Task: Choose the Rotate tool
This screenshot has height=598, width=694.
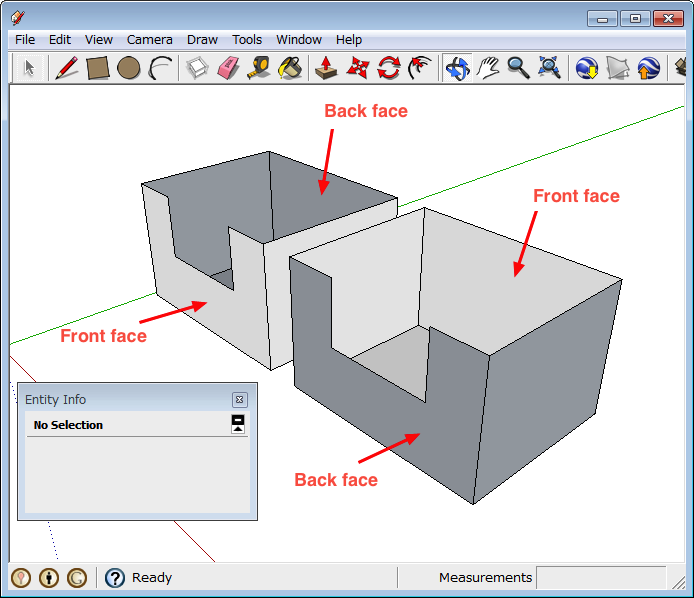Action: 389,68
